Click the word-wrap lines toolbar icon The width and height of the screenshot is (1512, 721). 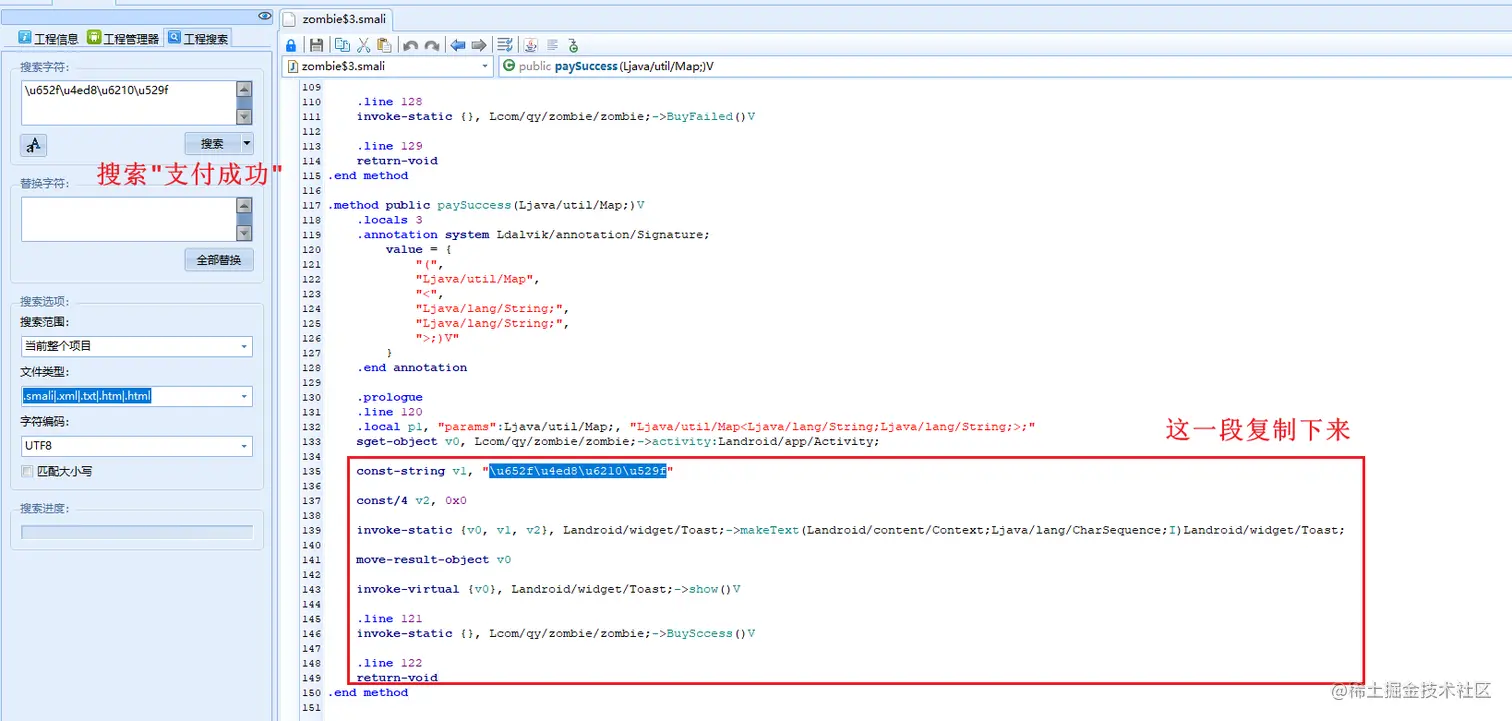click(505, 45)
